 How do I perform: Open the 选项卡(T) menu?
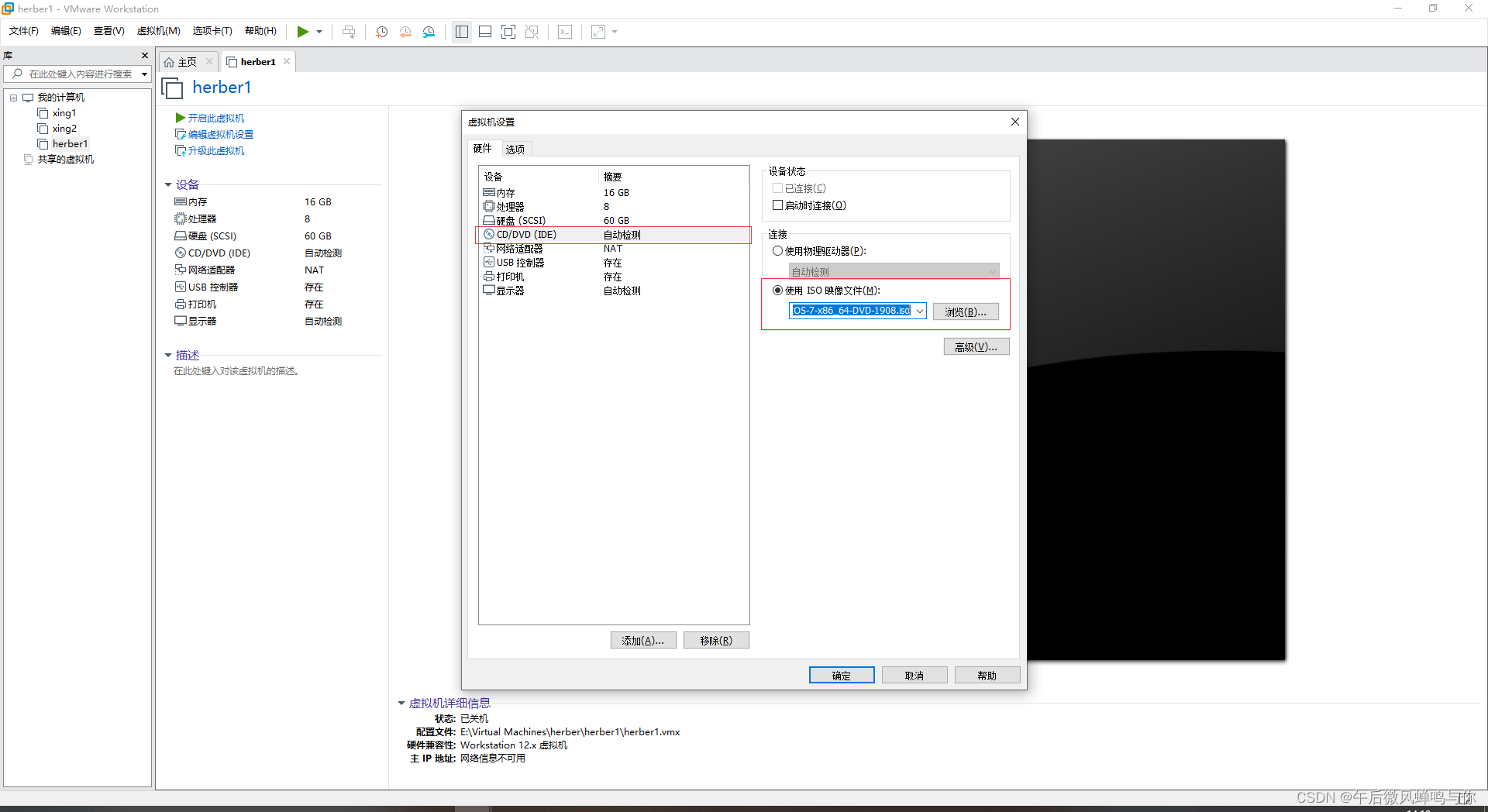(x=212, y=31)
